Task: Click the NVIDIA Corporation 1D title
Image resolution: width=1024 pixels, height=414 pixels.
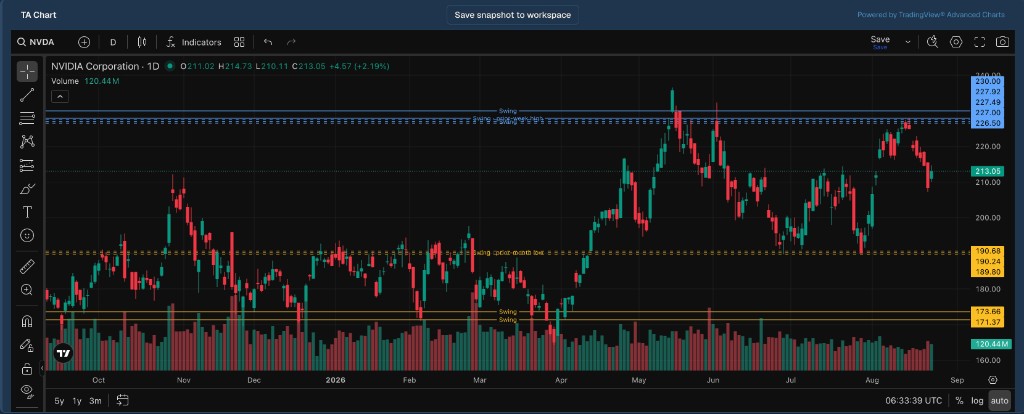Action: click(106, 66)
